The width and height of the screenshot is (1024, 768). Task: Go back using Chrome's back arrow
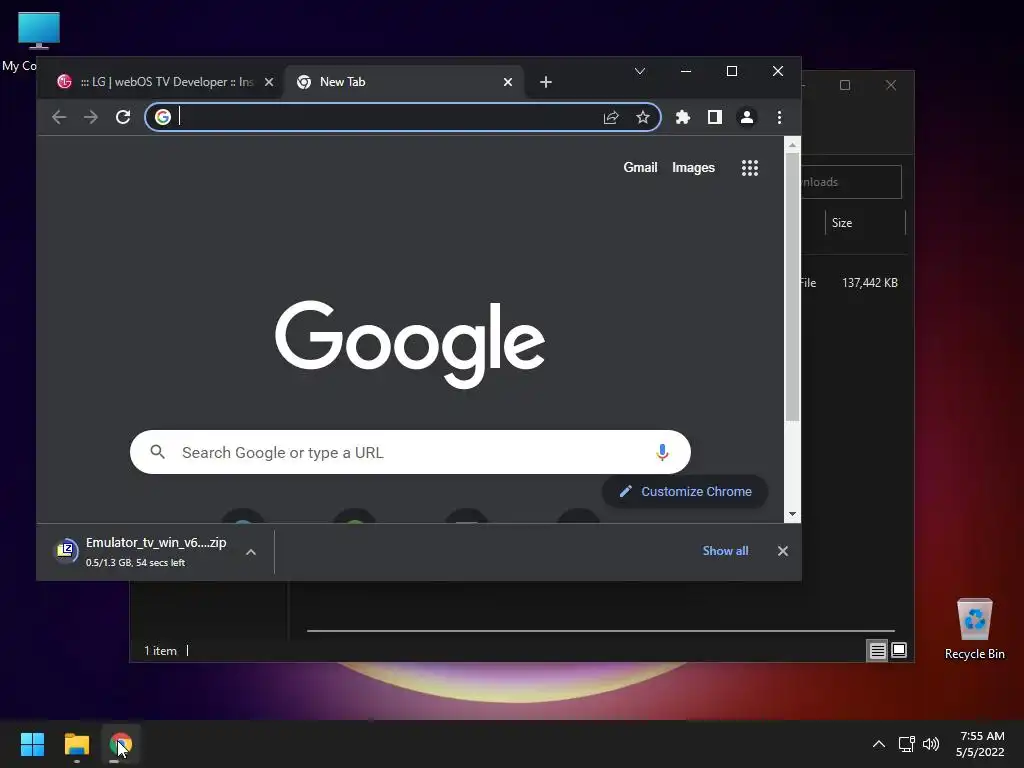point(59,117)
